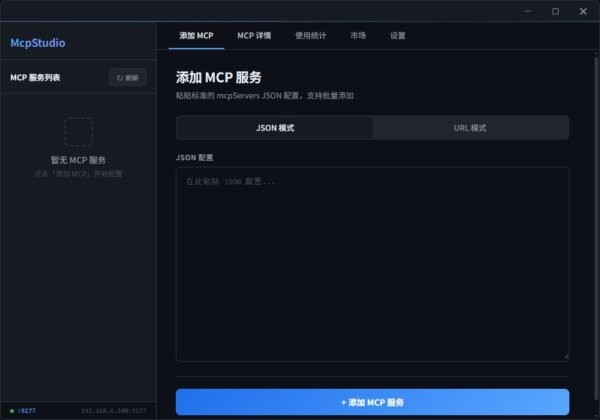The height and width of the screenshot is (420, 600).
Task: Select JSON 模式 input mode
Action: tap(275, 128)
